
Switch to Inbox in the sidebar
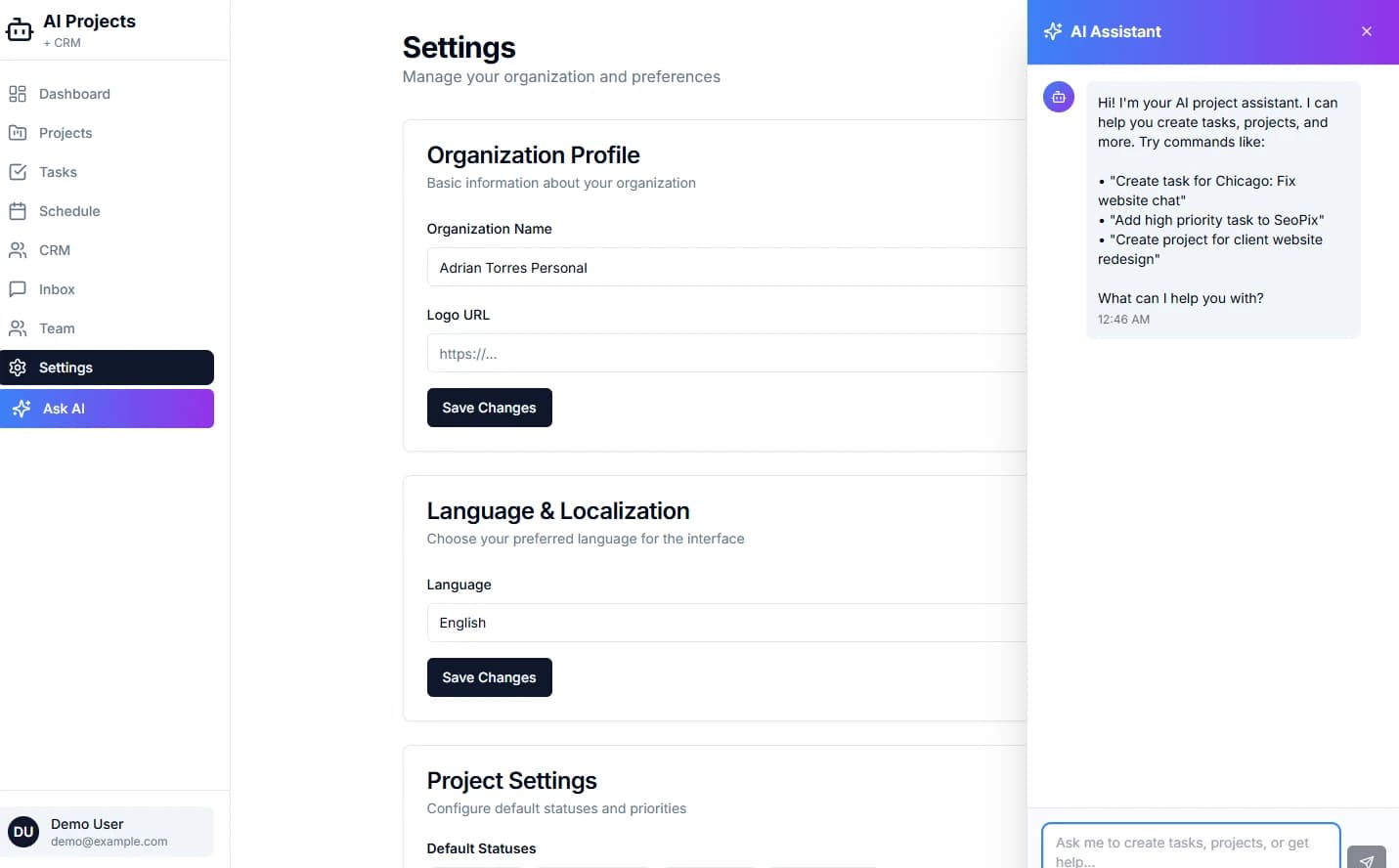tap(56, 289)
